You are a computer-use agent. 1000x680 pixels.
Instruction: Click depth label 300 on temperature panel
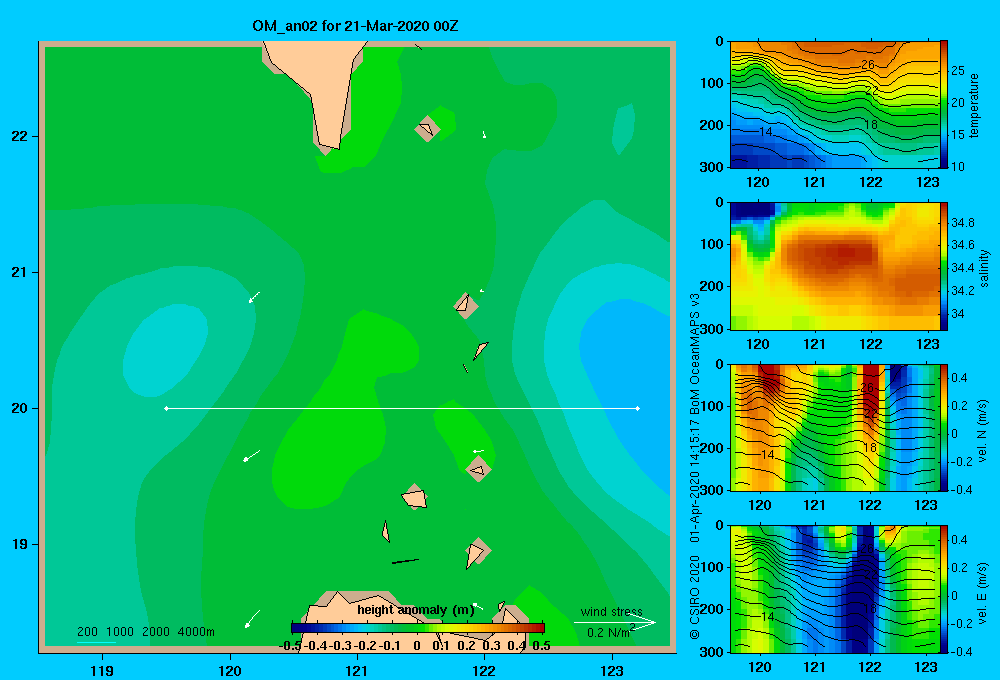click(x=712, y=166)
